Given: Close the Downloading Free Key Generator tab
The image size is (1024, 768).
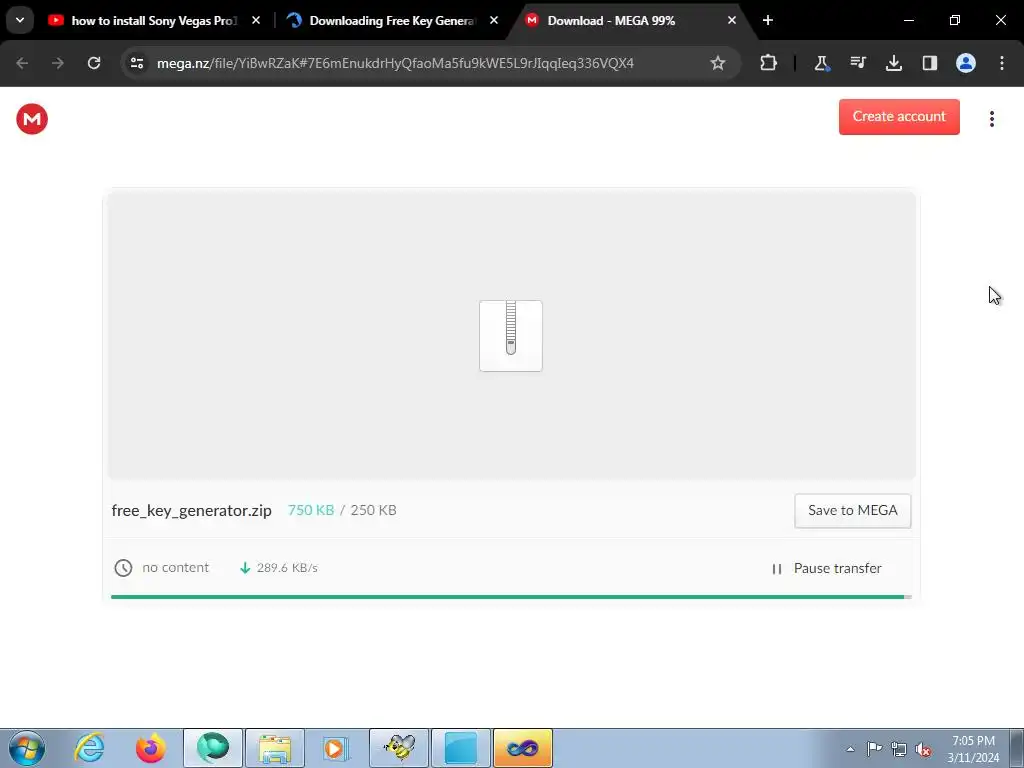Looking at the screenshot, I should point(494,21).
